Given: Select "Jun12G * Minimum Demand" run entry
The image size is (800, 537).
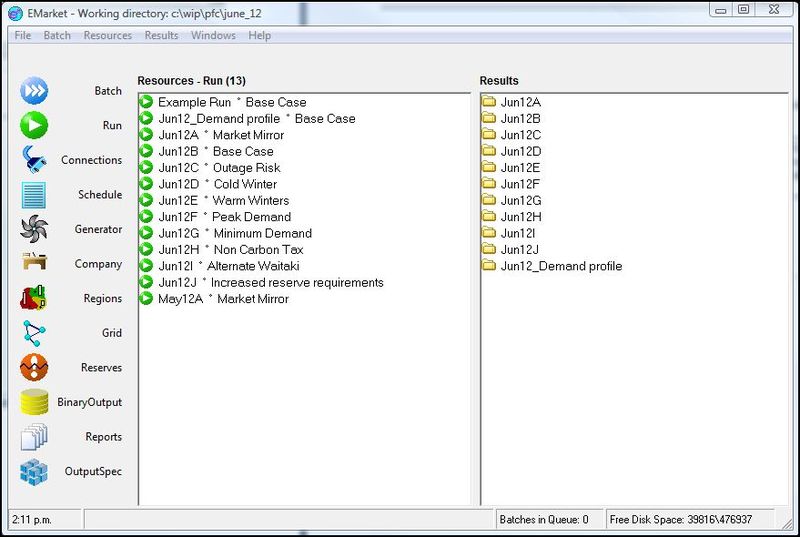Looking at the screenshot, I should (235, 233).
